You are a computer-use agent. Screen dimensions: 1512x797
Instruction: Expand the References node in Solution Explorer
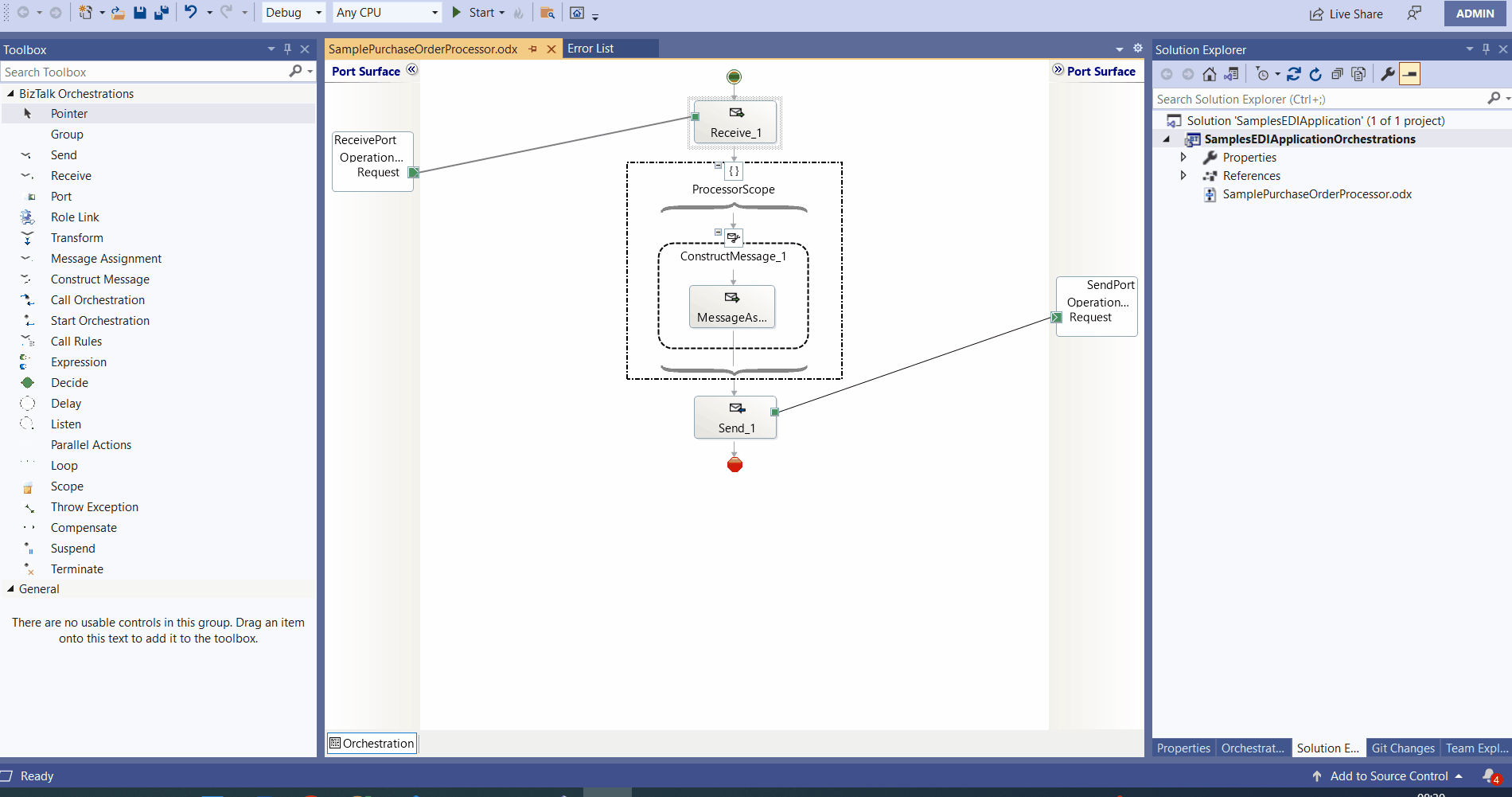click(1183, 176)
